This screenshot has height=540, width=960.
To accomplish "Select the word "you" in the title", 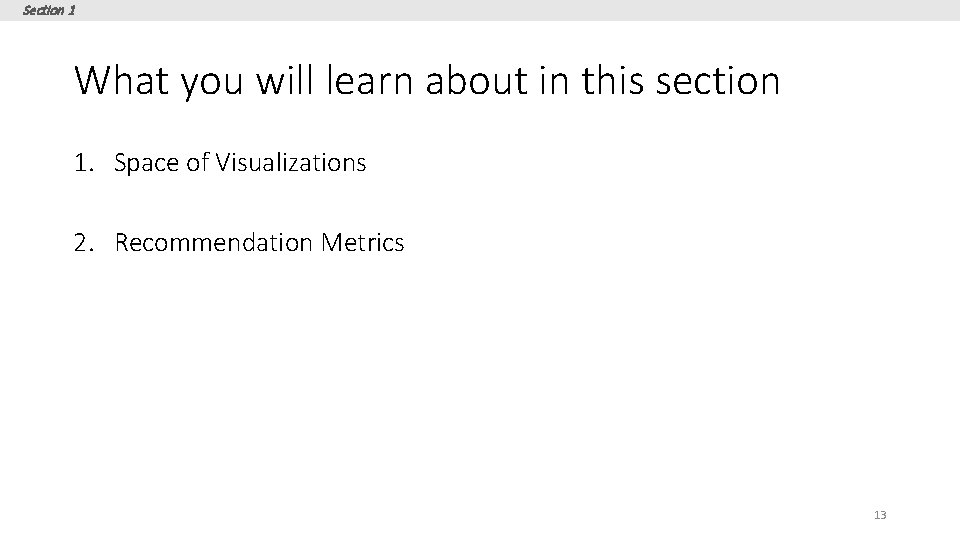I will point(215,81).
